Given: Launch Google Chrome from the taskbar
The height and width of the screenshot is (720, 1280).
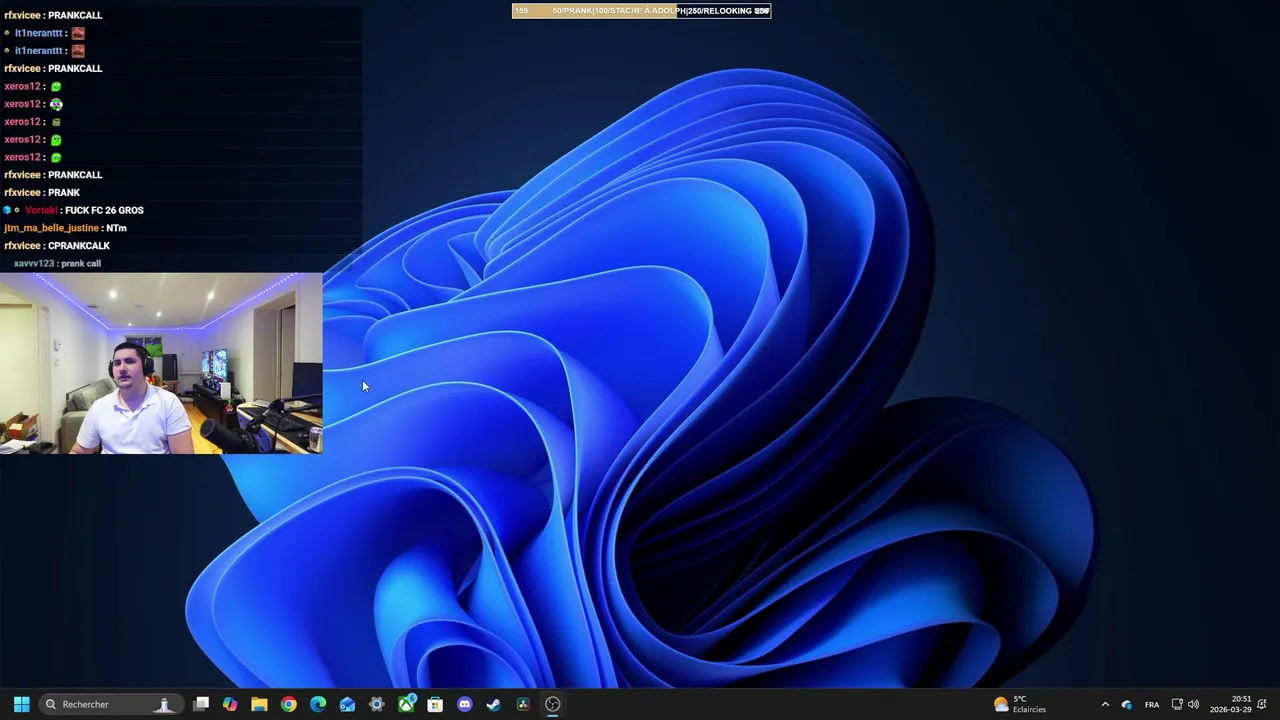Looking at the screenshot, I should pos(288,704).
